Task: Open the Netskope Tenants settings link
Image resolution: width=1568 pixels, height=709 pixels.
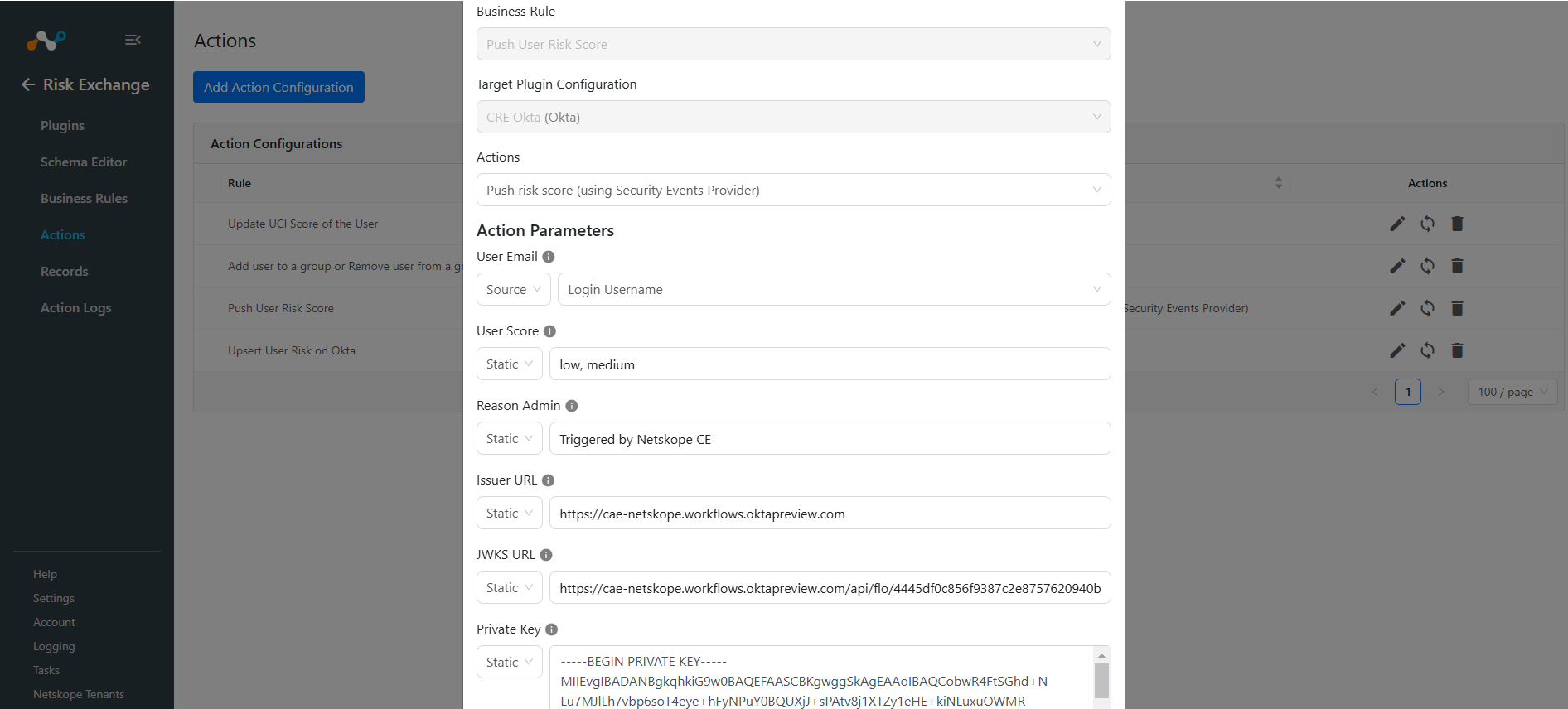Action: point(79,694)
